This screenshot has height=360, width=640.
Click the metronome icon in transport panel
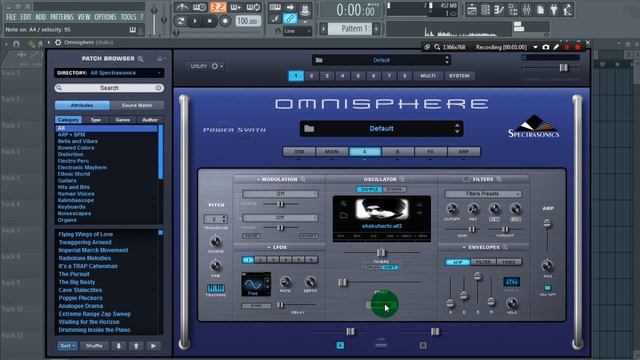(182, 7)
